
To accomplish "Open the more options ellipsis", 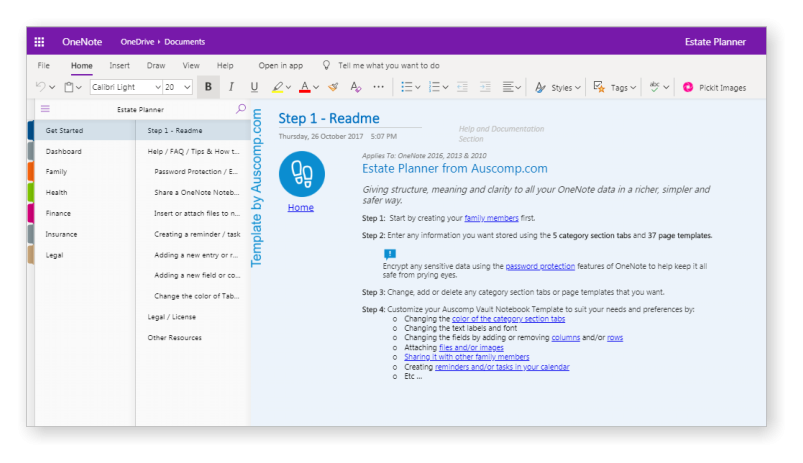I will (378, 87).
